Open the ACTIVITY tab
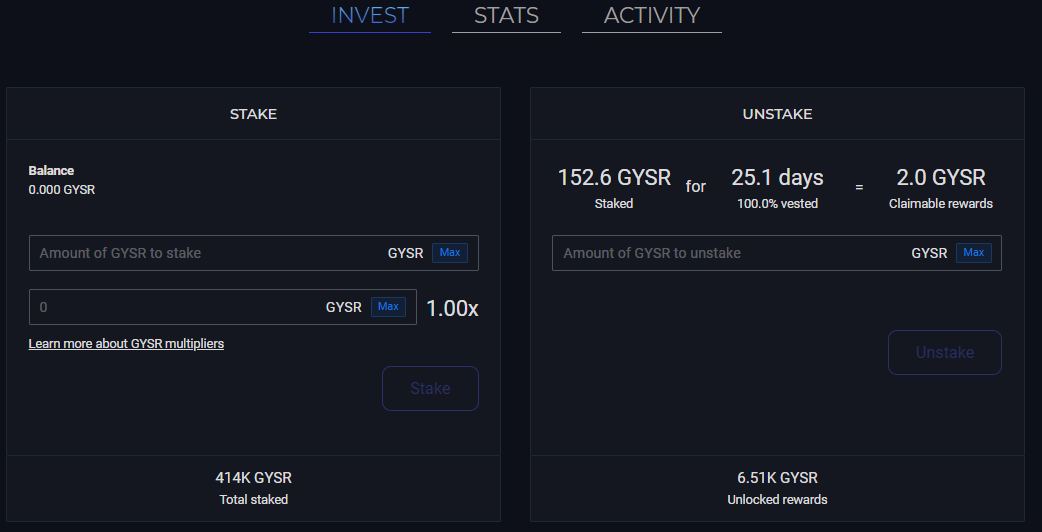 (x=651, y=16)
